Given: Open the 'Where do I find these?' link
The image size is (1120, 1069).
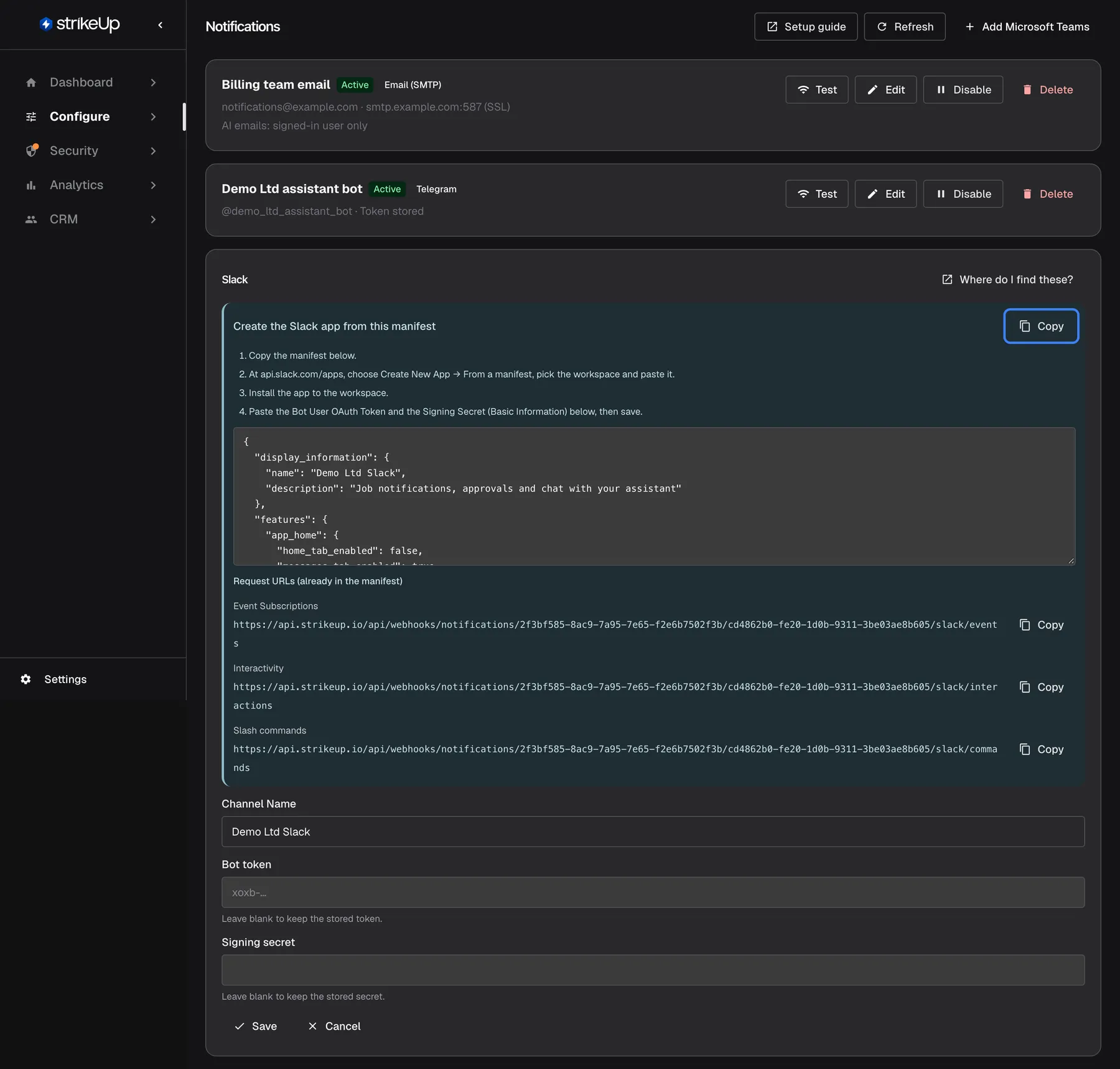Looking at the screenshot, I should click(x=1007, y=279).
